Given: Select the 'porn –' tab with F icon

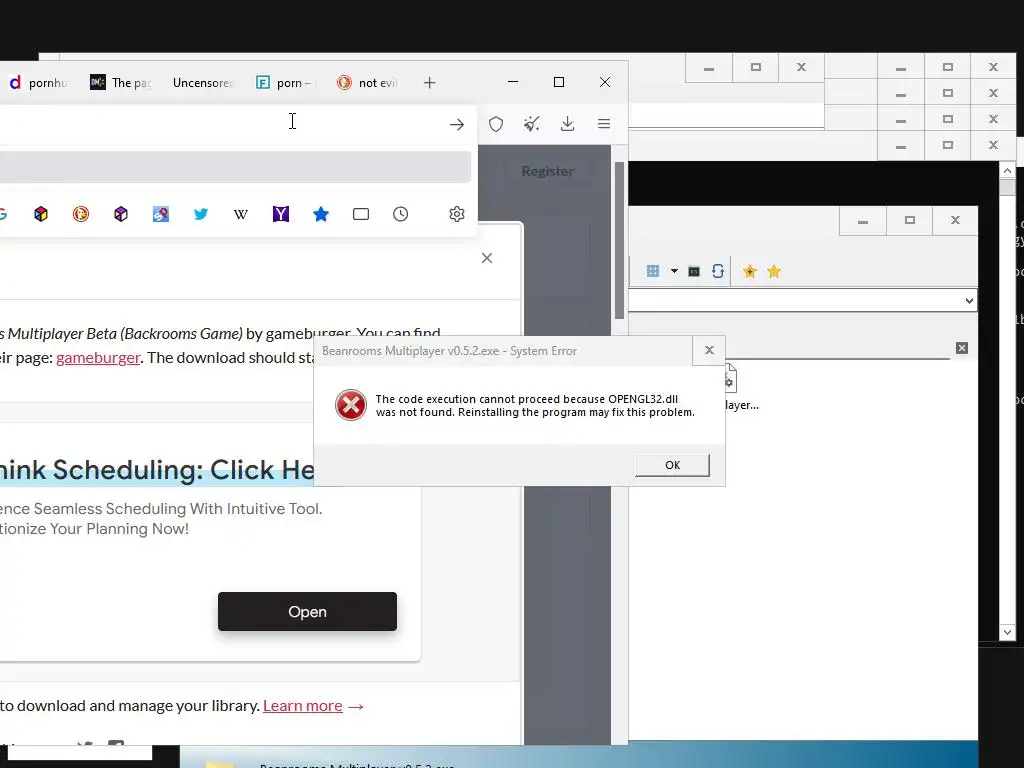Looking at the screenshot, I should point(285,83).
